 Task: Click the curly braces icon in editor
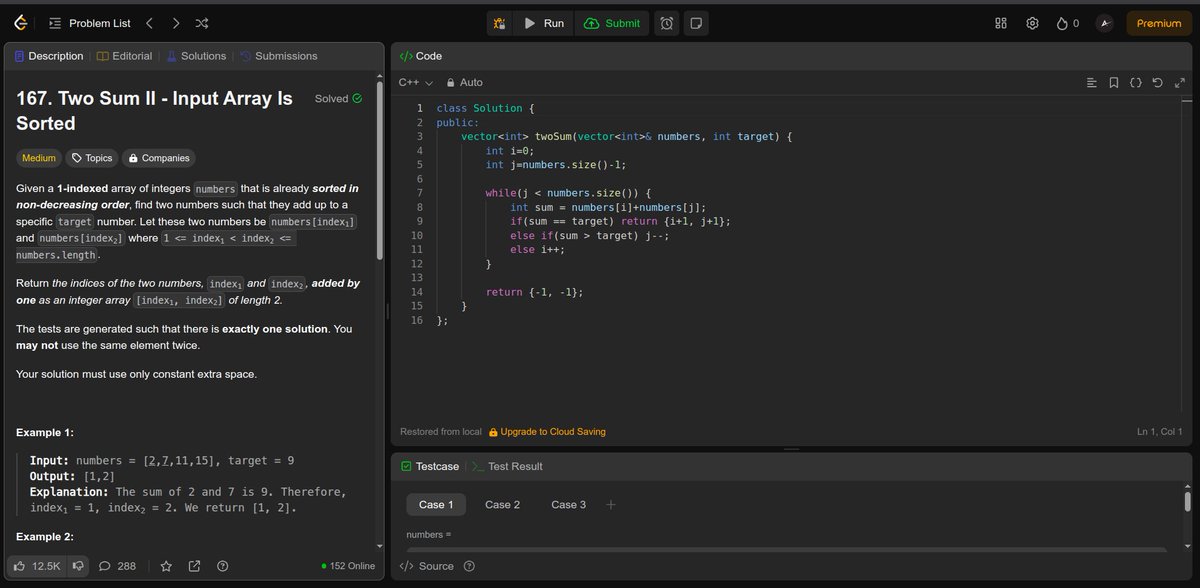(x=1136, y=82)
